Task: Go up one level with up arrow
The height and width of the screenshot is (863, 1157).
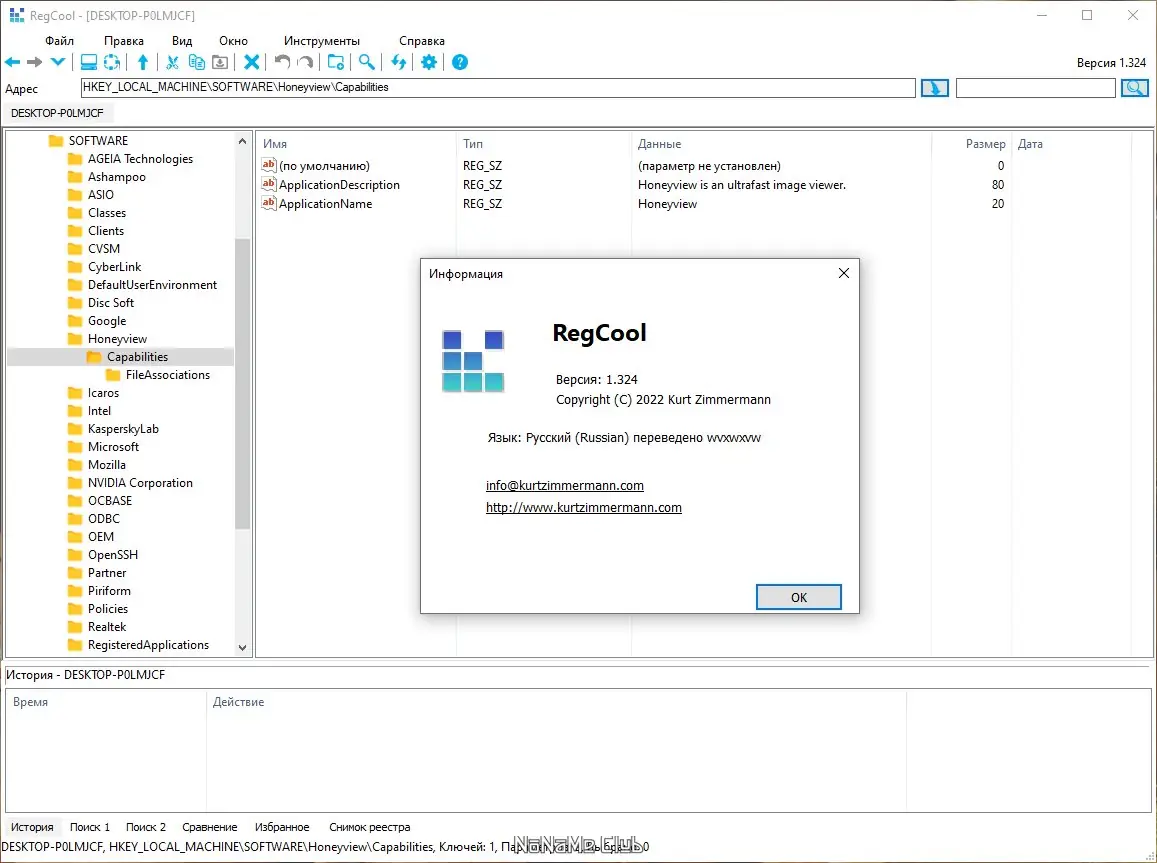Action: (143, 63)
